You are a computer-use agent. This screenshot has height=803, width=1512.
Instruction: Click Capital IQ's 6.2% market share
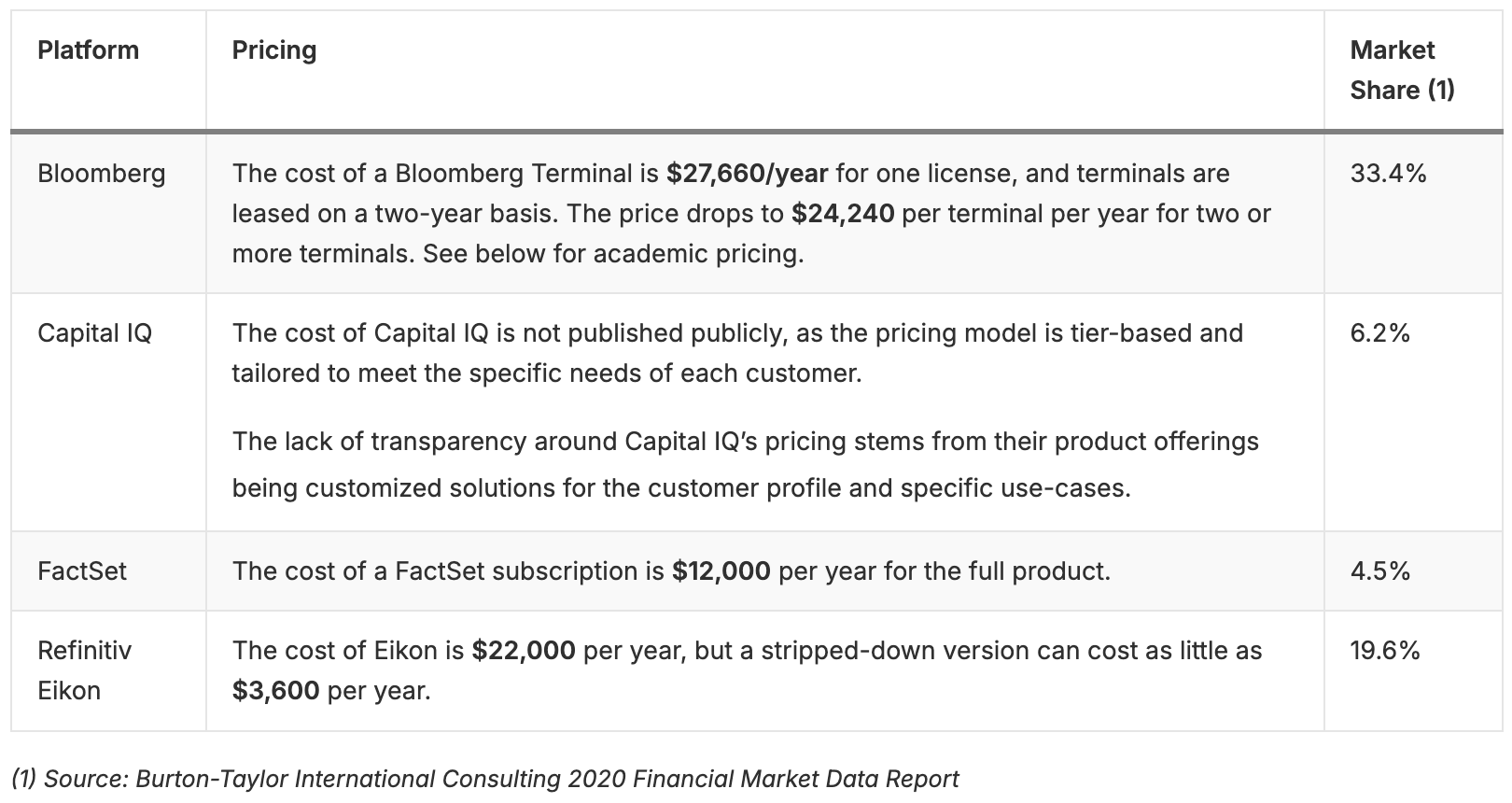[x=1379, y=333]
